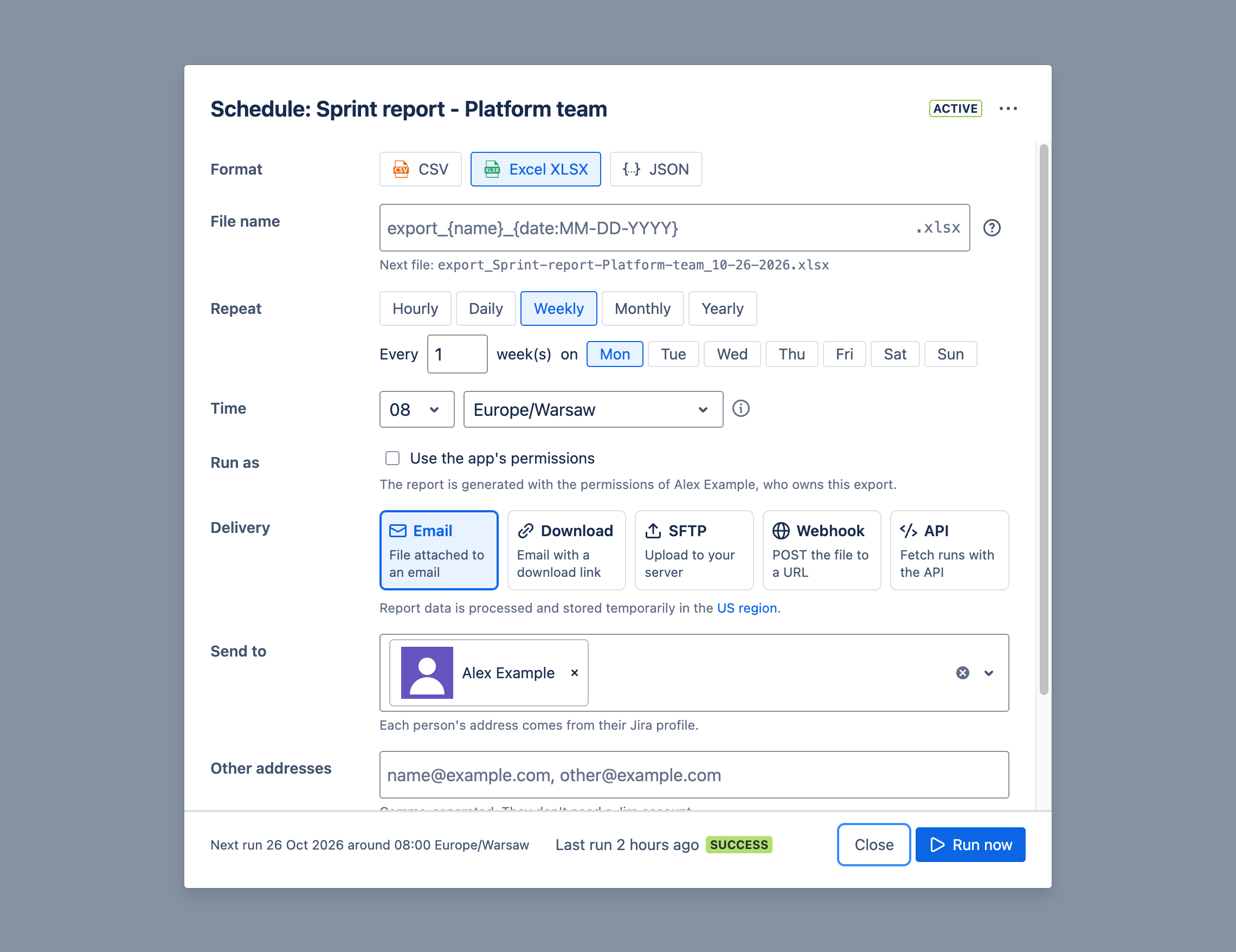The height and width of the screenshot is (952, 1236).
Task: Open the Europe/Warsaw time zone dropdown
Action: tap(593, 409)
